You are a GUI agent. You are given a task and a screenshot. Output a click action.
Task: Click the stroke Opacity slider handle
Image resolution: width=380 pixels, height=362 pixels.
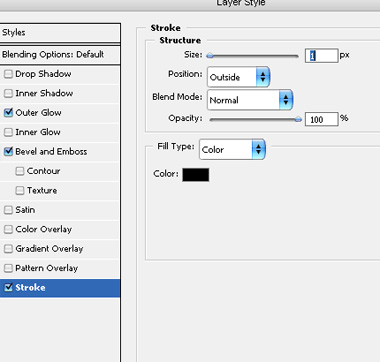298,119
